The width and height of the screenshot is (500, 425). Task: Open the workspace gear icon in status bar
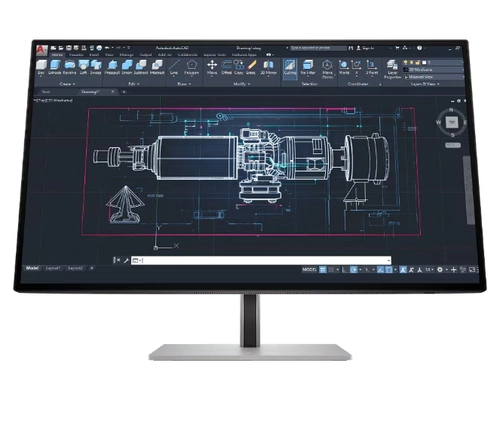pos(440,269)
